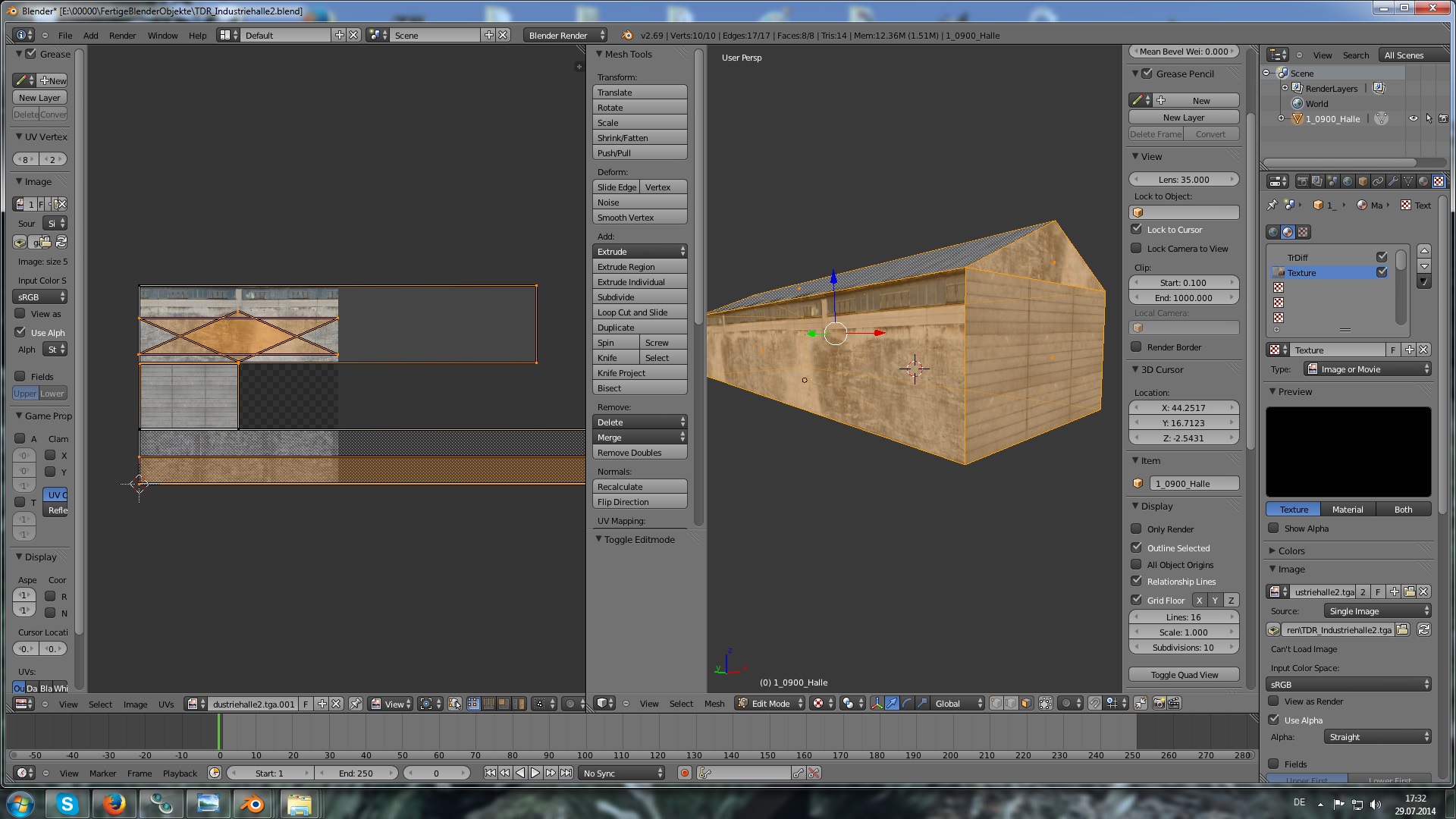Disable Outline Selected checkbox
Viewport: 1456px width, 819px height.
point(1136,548)
